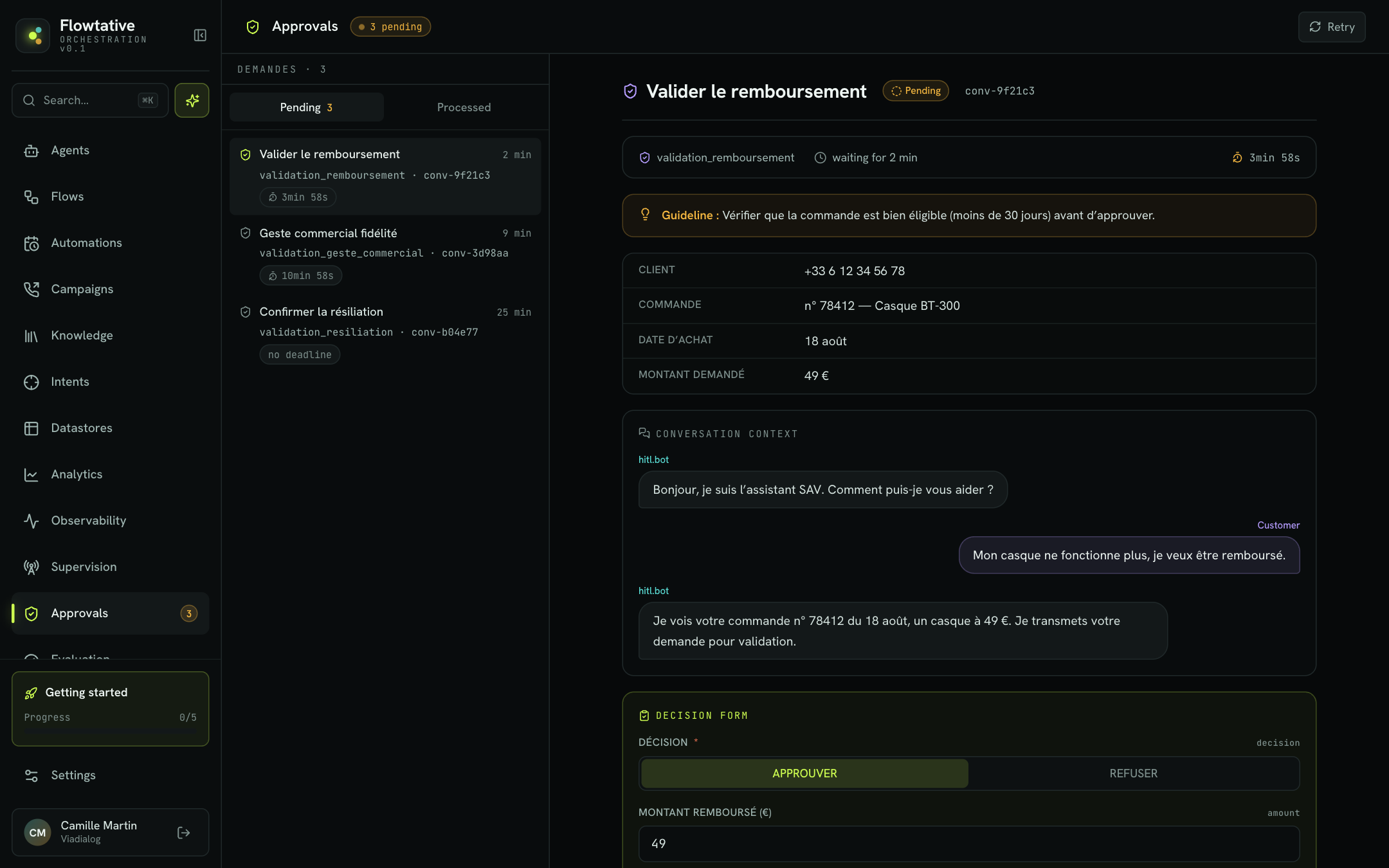
Task: Select the REFUSER decision option
Action: point(1133,773)
